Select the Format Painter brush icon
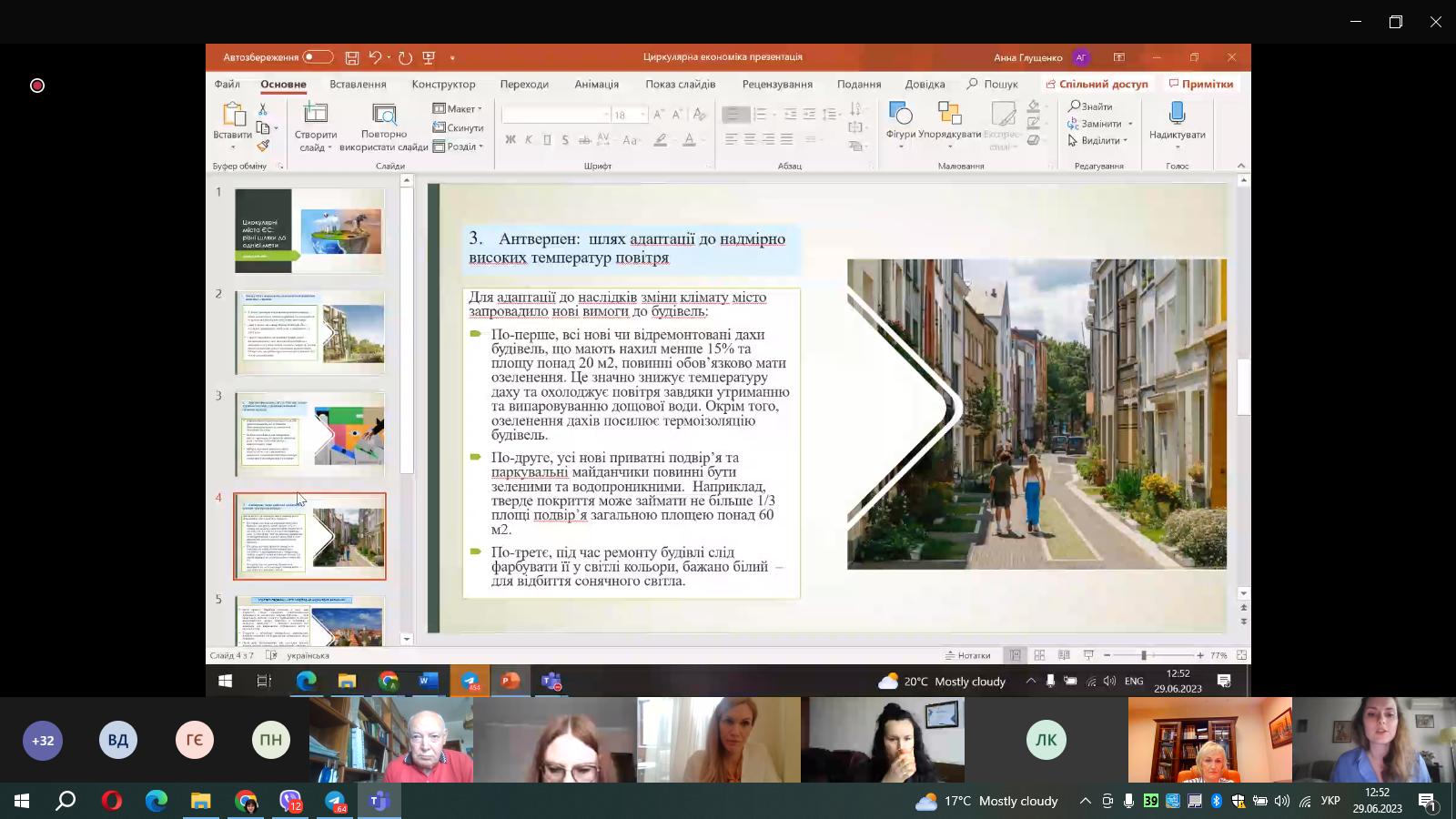Screen dimensions: 1456x819 click(x=263, y=146)
